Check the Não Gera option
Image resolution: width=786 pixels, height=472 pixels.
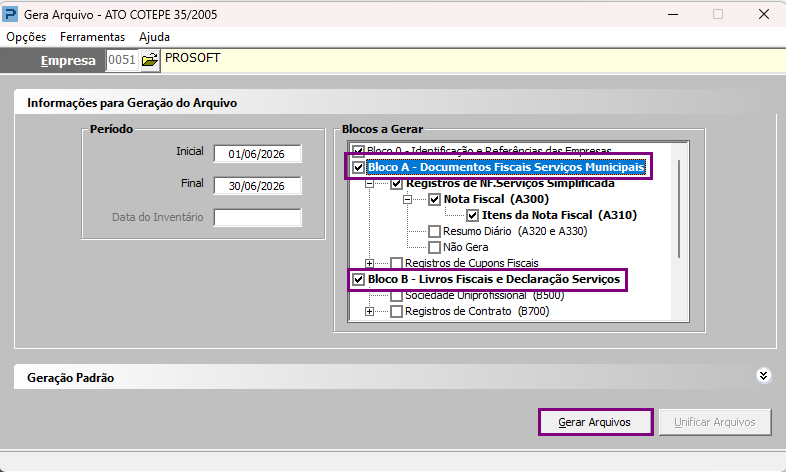click(x=434, y=247)
